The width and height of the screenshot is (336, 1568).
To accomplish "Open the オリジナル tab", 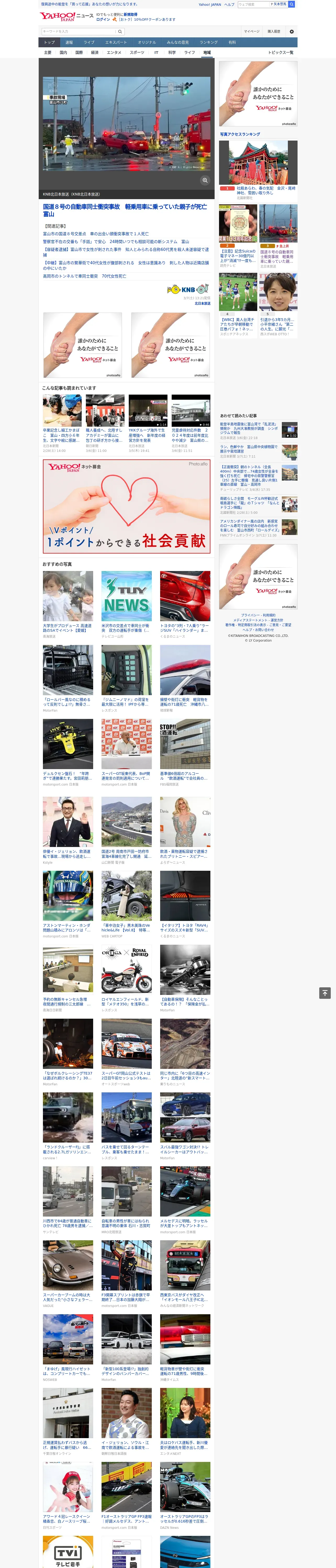I will (x=147, y=43).
